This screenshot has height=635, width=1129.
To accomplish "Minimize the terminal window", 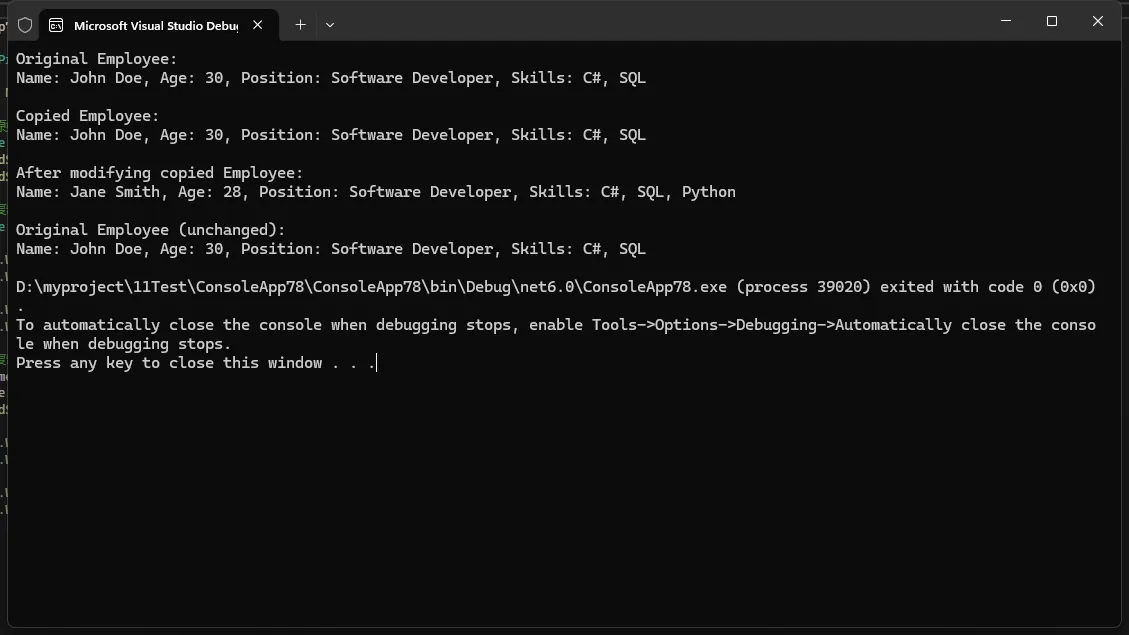I will point(1006,21).
